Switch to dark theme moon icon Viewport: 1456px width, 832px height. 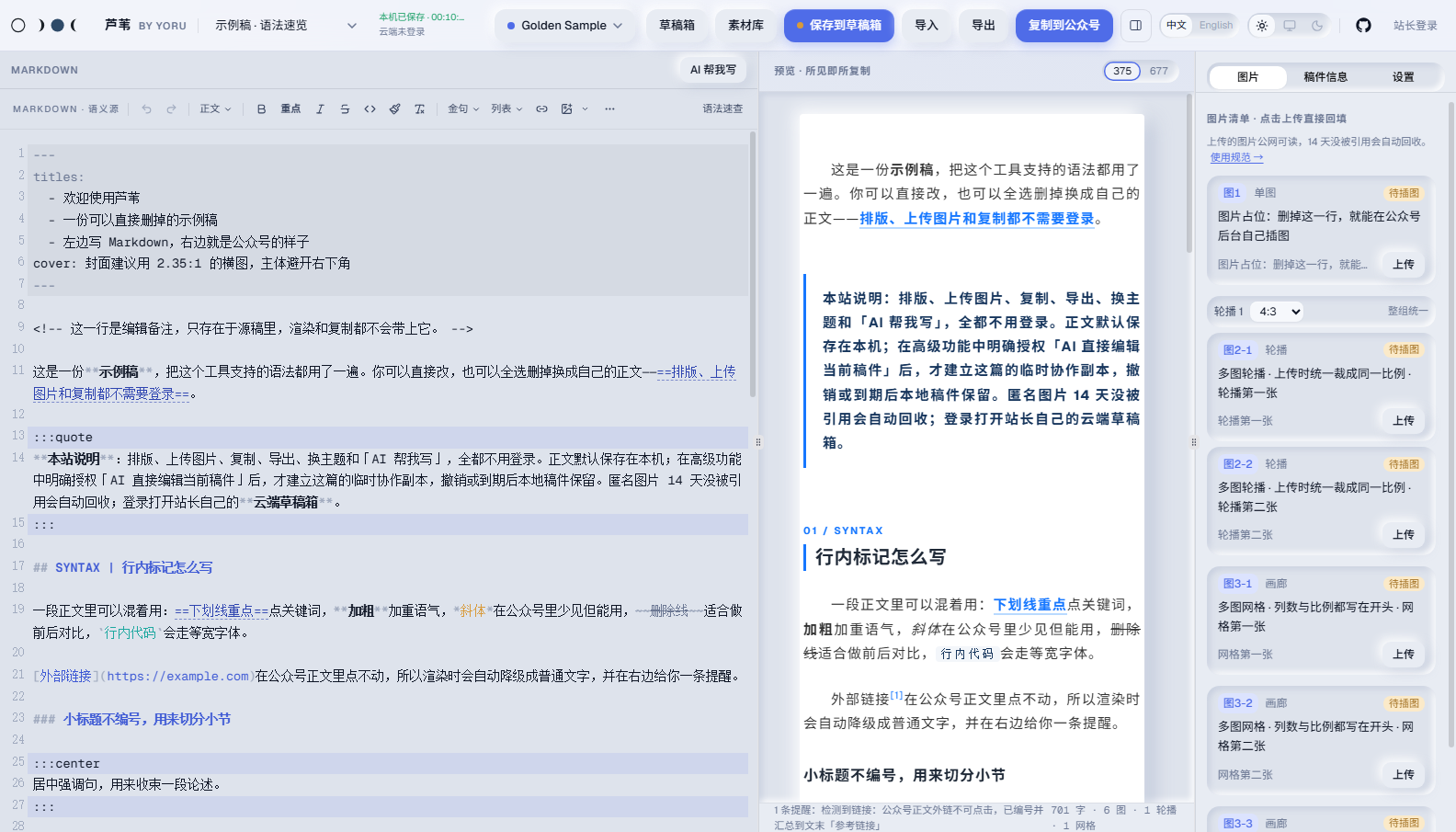click(1317, 26)
